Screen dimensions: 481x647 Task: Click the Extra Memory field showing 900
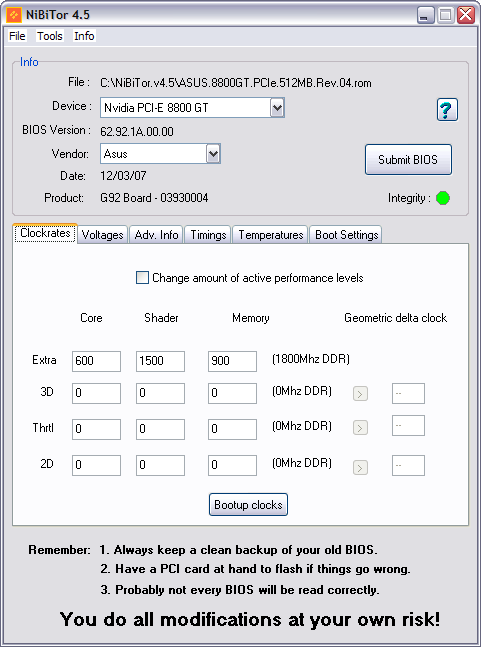tap(232, 361)
